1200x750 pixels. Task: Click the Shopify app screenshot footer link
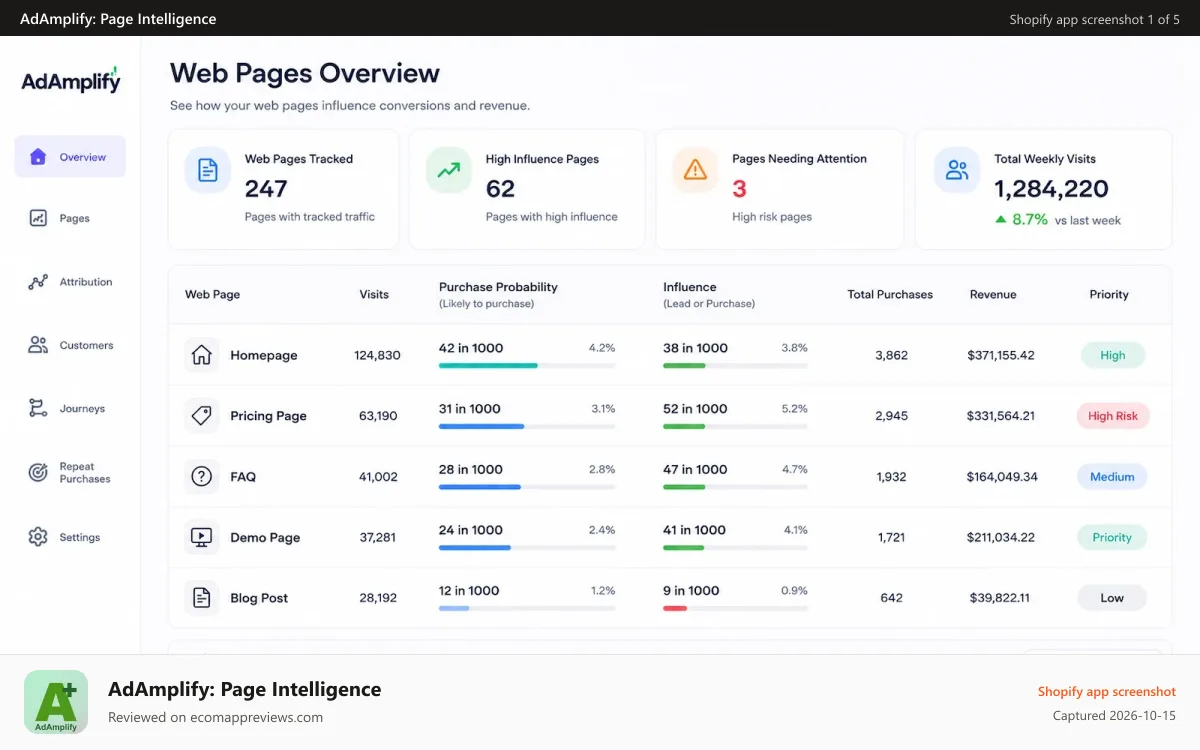[x=1107, y=691]
